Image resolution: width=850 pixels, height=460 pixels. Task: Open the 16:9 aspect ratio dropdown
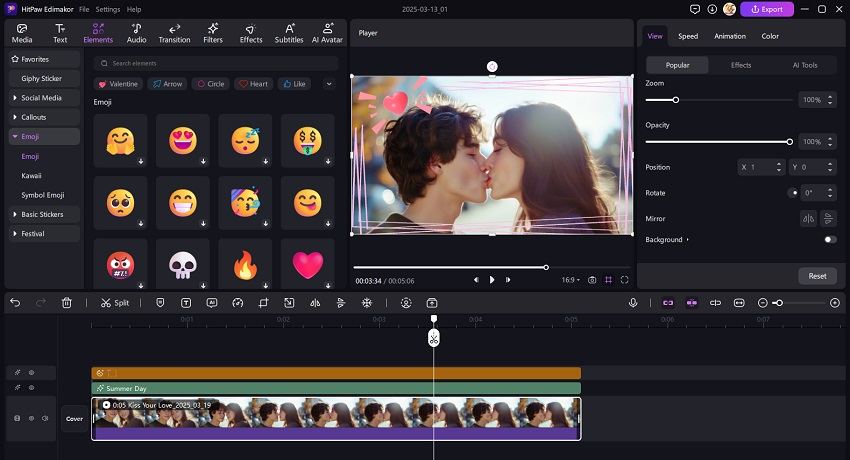click(x=569, y=280)
